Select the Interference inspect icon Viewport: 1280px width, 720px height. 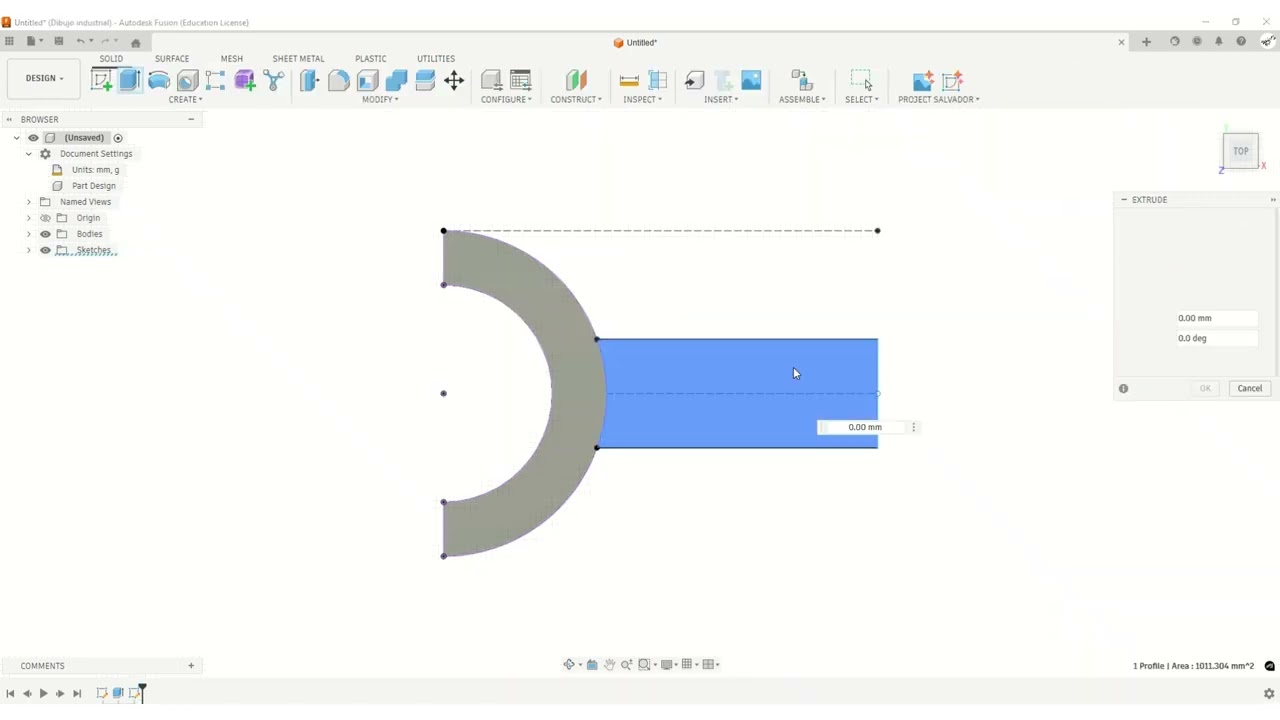point(658,81)
